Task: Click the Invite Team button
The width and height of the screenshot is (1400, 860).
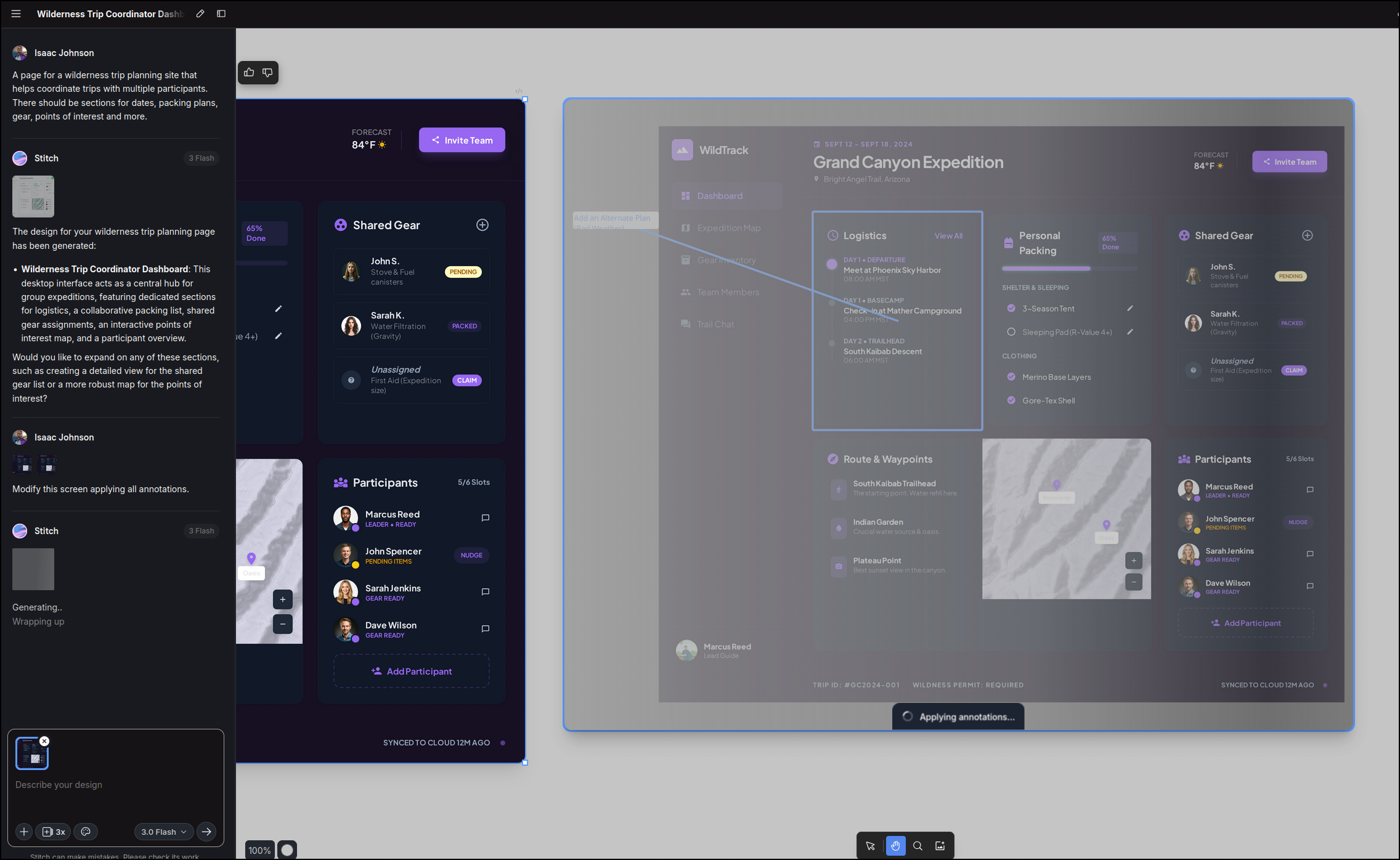Action: click(x=462, y=140)
